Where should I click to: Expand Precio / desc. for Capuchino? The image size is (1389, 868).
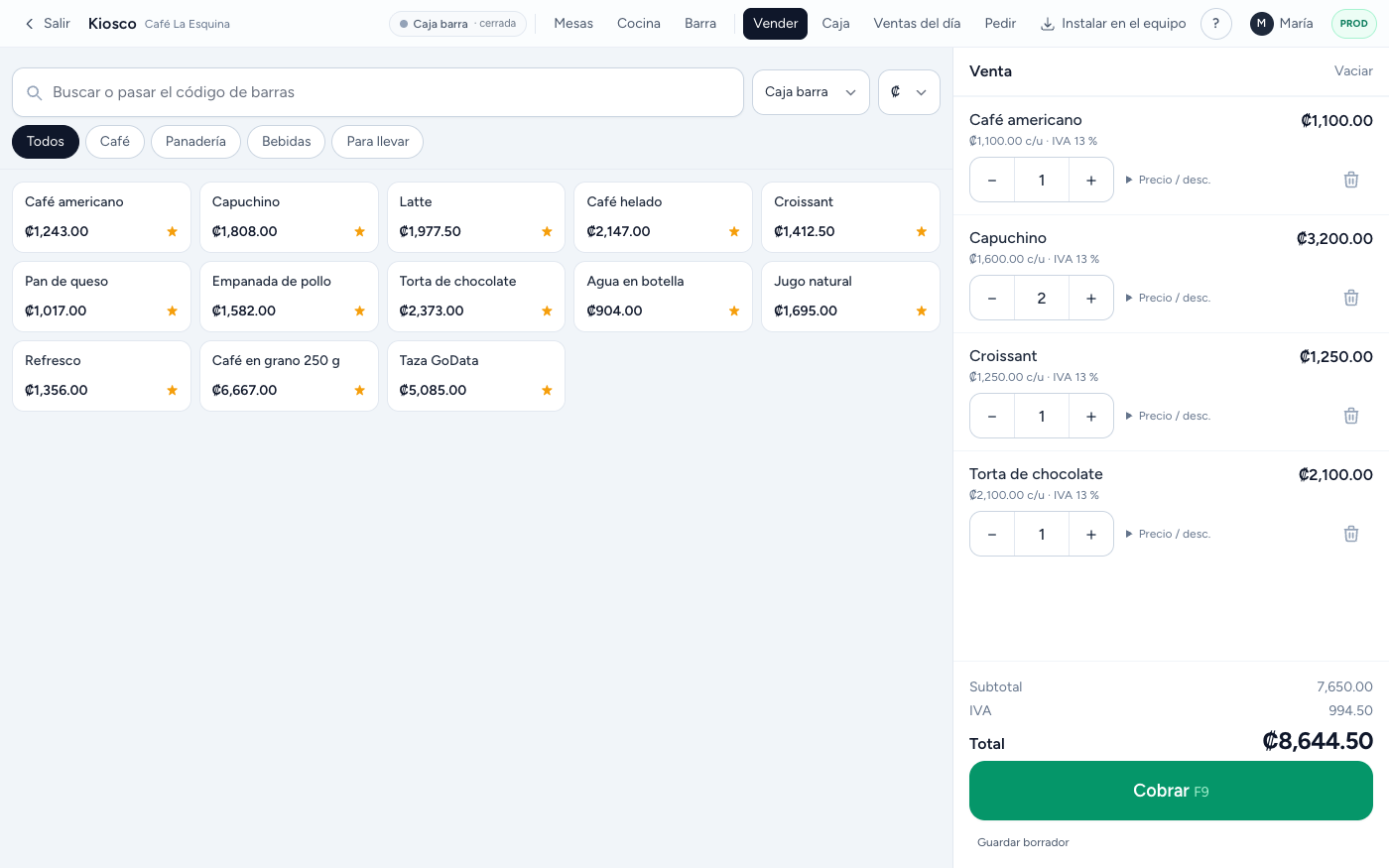click(x=1168, y=298)
